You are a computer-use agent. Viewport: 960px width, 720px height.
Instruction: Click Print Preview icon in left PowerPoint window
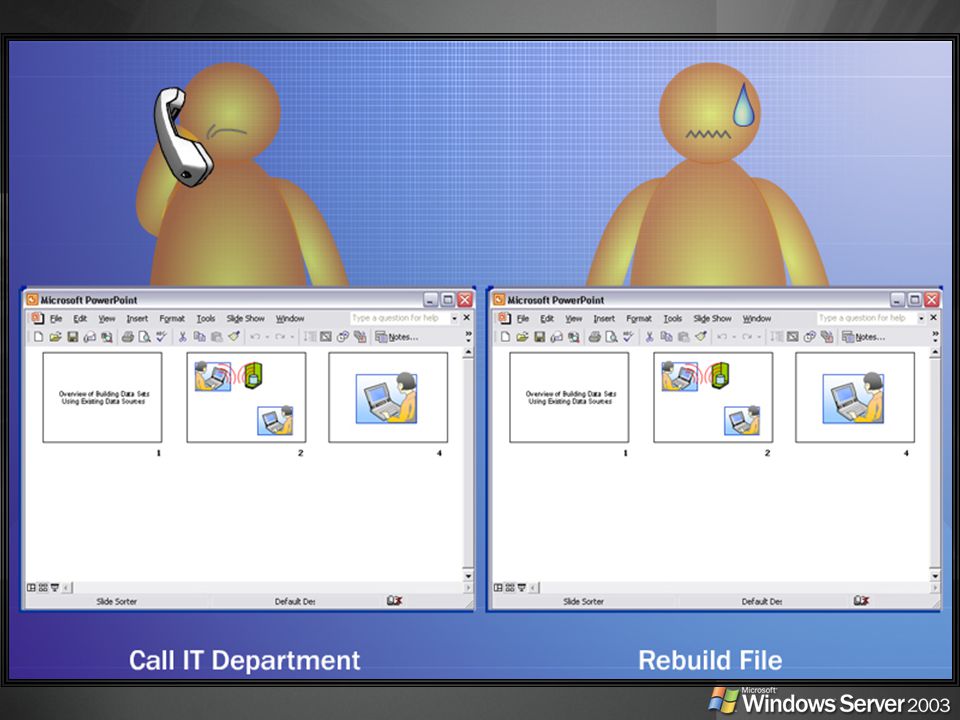pyautogui.click(x=144, y=337)
